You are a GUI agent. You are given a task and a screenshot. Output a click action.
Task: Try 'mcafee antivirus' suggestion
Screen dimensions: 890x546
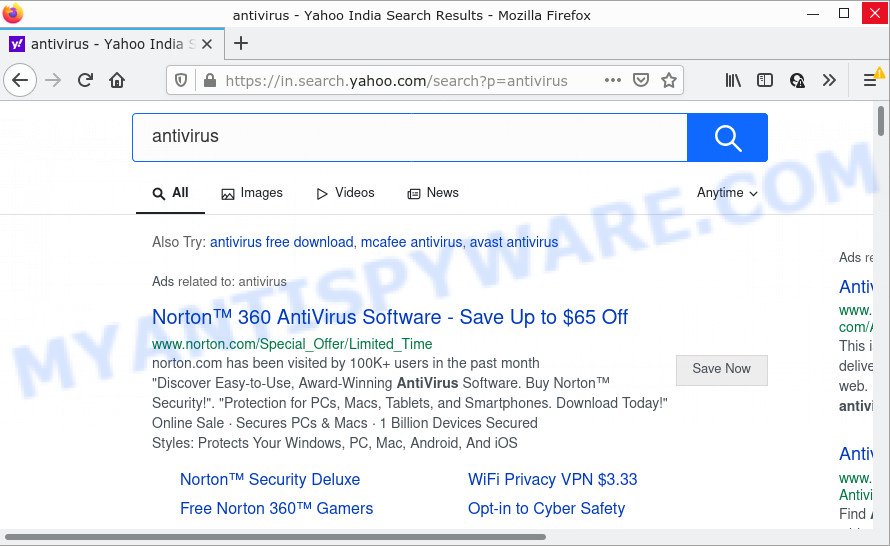tap(412, 242)
